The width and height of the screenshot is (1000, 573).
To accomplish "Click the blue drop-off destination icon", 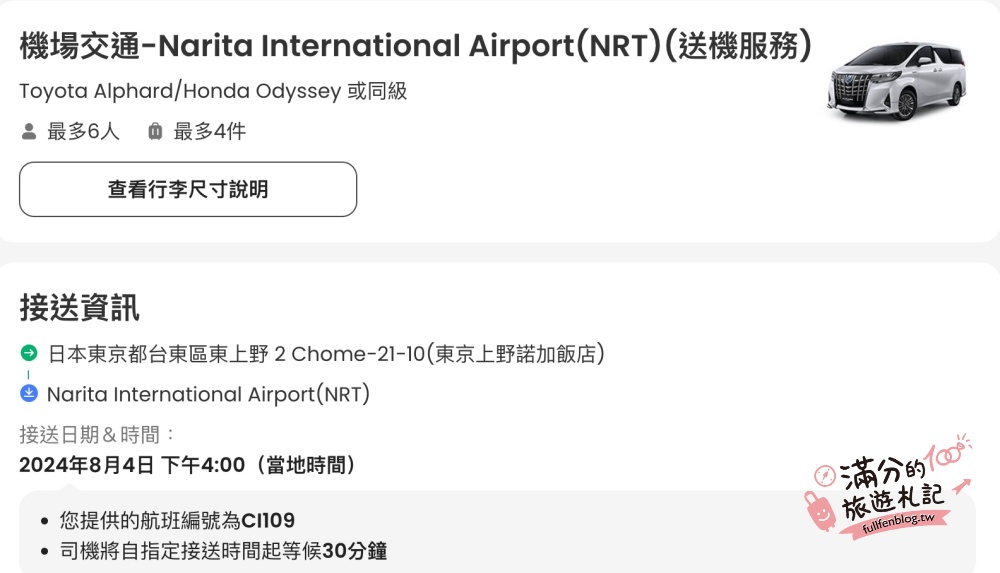I will [29, 393].
